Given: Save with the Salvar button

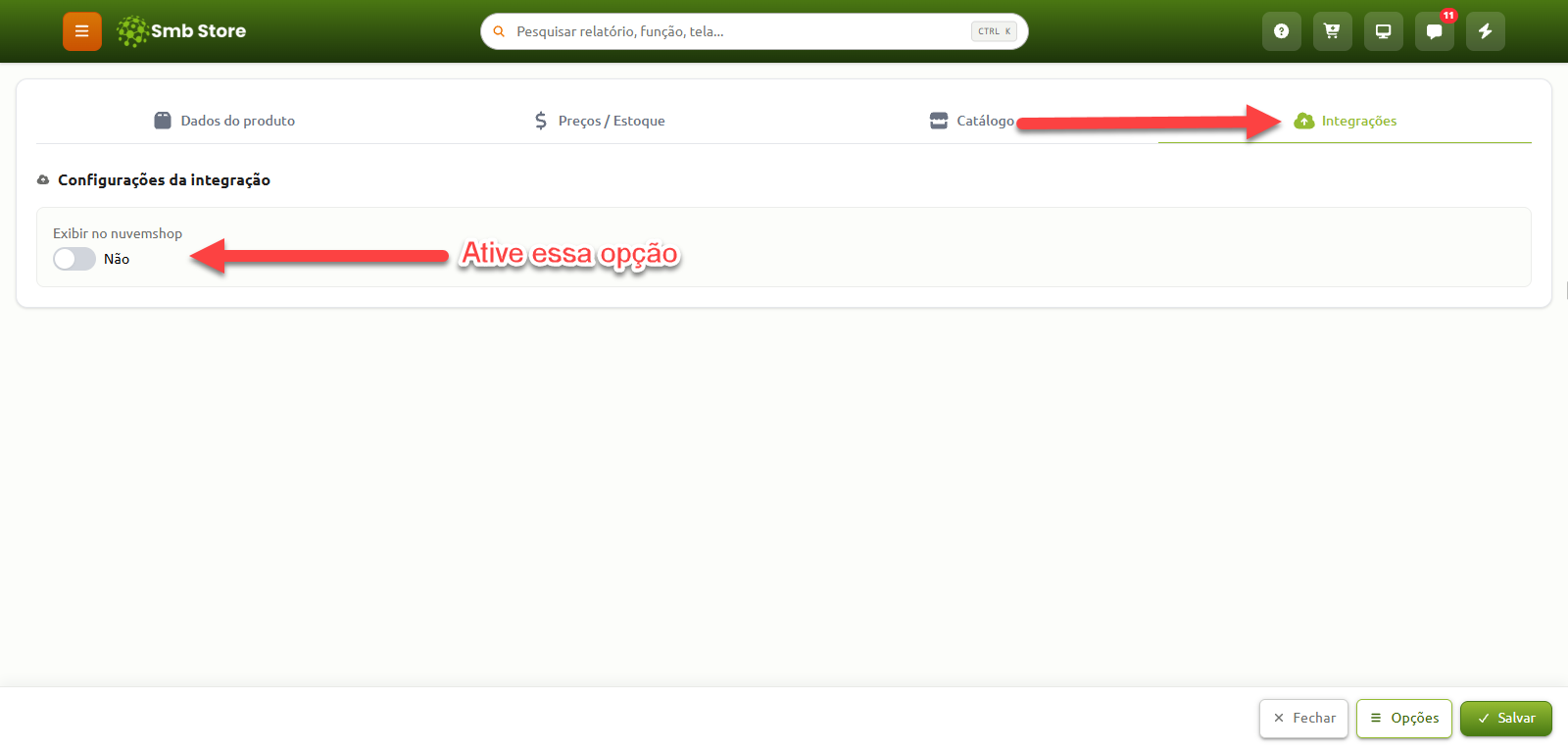Looking at the screenshot, I should click(x=1506, y=719).
